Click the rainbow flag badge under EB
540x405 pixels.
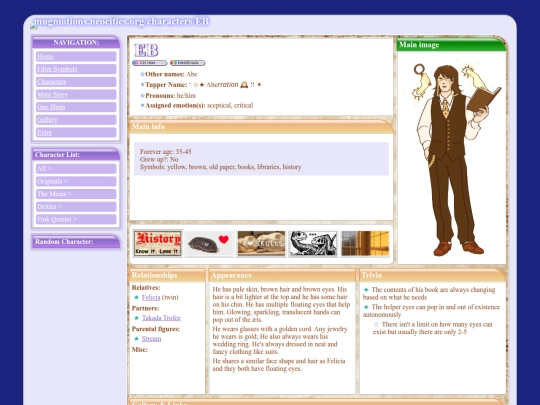188,63
